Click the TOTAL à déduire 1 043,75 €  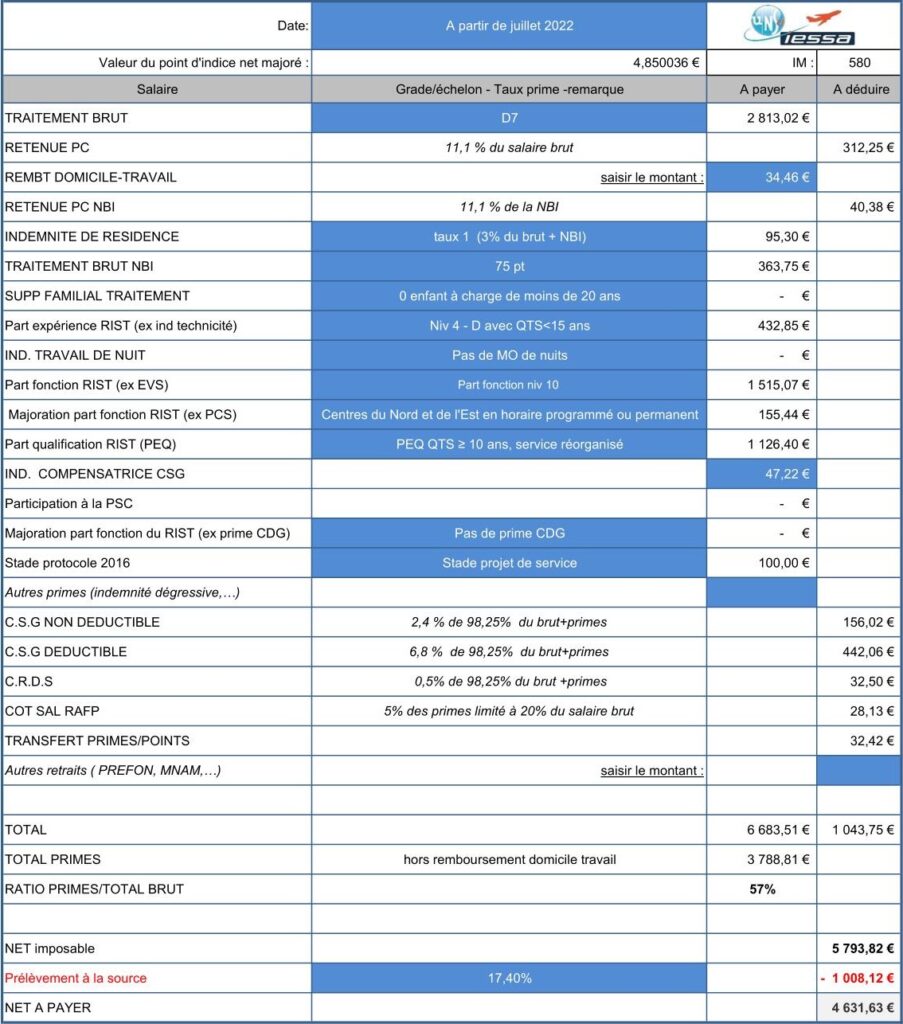(x=863, y=830)
